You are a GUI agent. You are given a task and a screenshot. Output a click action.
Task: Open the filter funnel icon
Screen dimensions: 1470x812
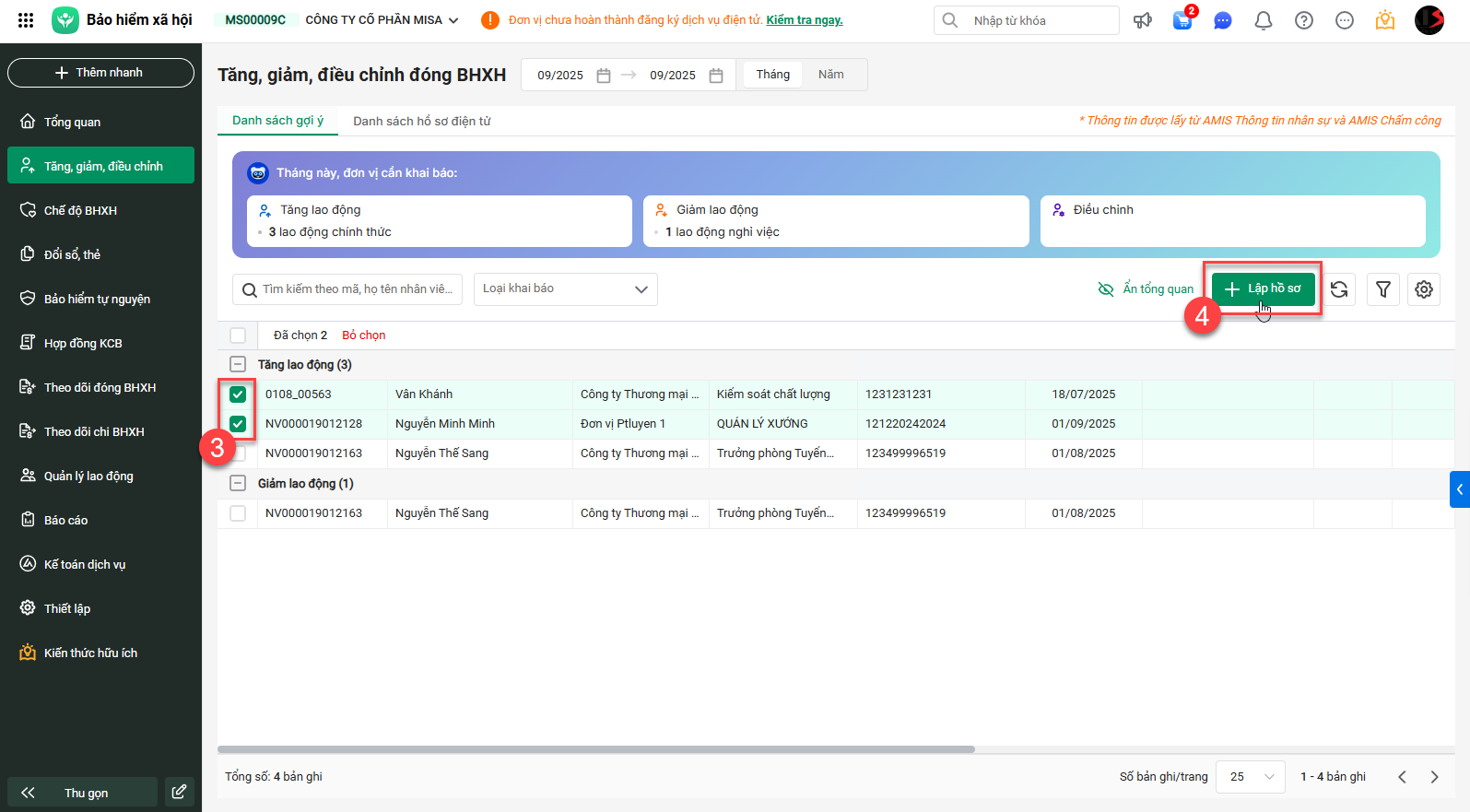[1382, 289]
